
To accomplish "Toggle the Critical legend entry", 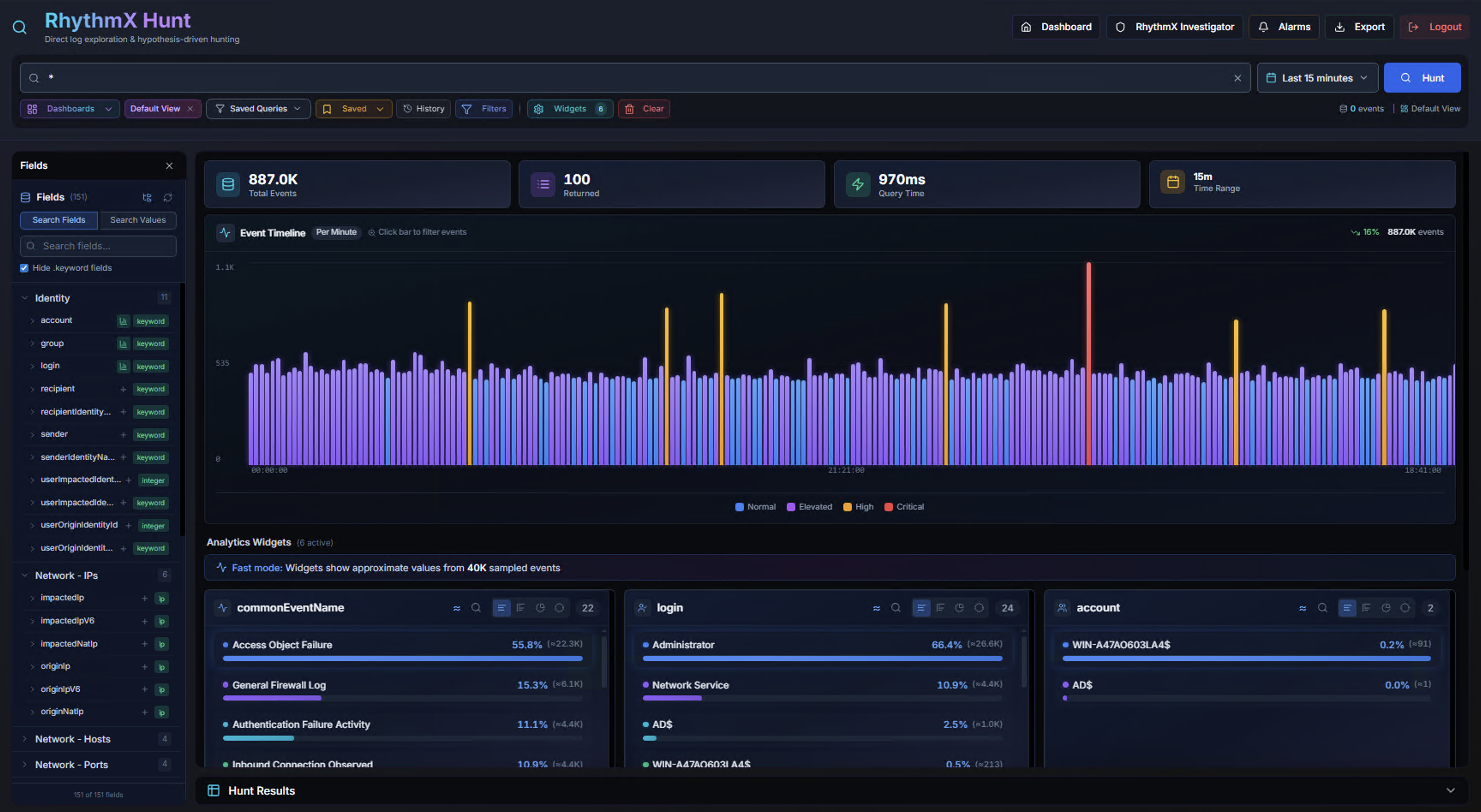I will [x=904, y=506].
